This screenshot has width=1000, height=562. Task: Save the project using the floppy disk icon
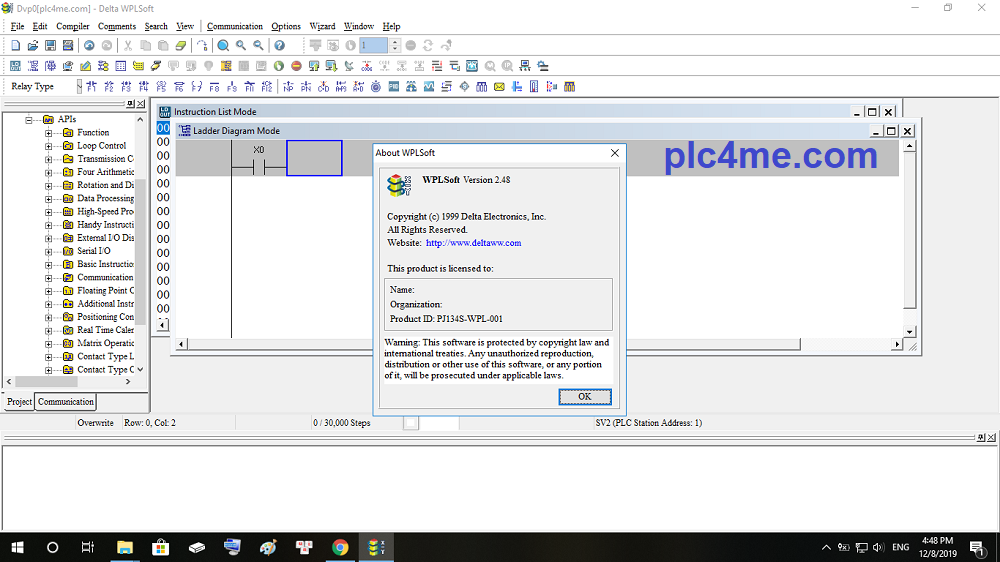point(50,46)
